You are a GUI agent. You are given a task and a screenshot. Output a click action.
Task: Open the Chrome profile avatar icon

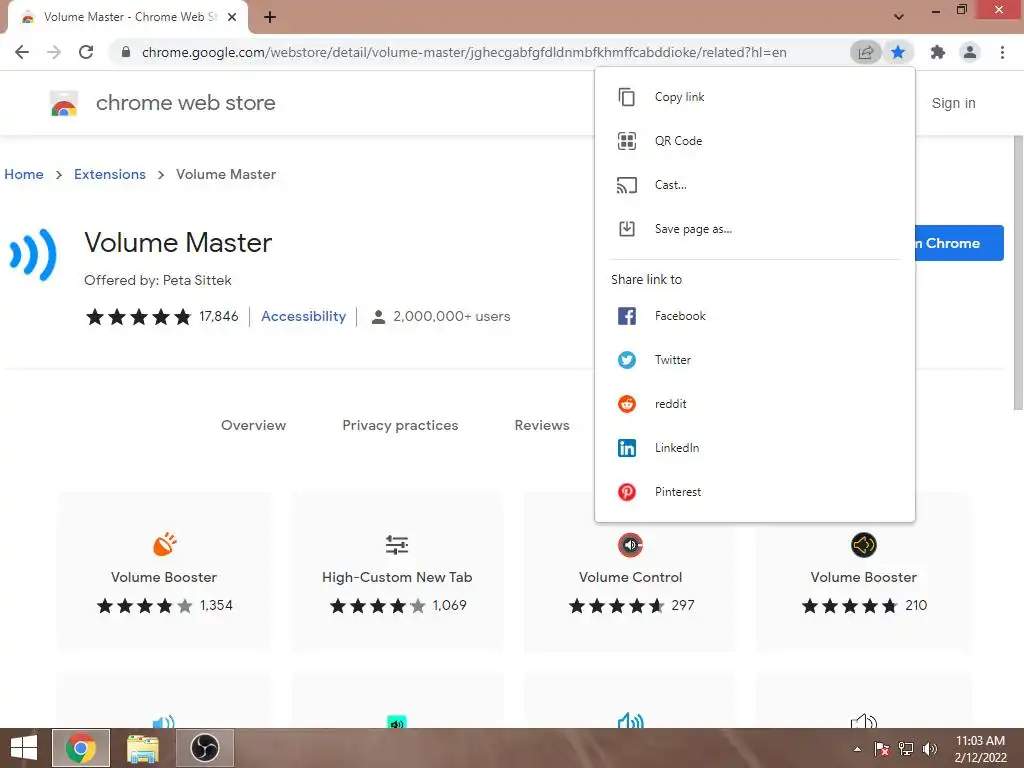click(x=970, y=52)
